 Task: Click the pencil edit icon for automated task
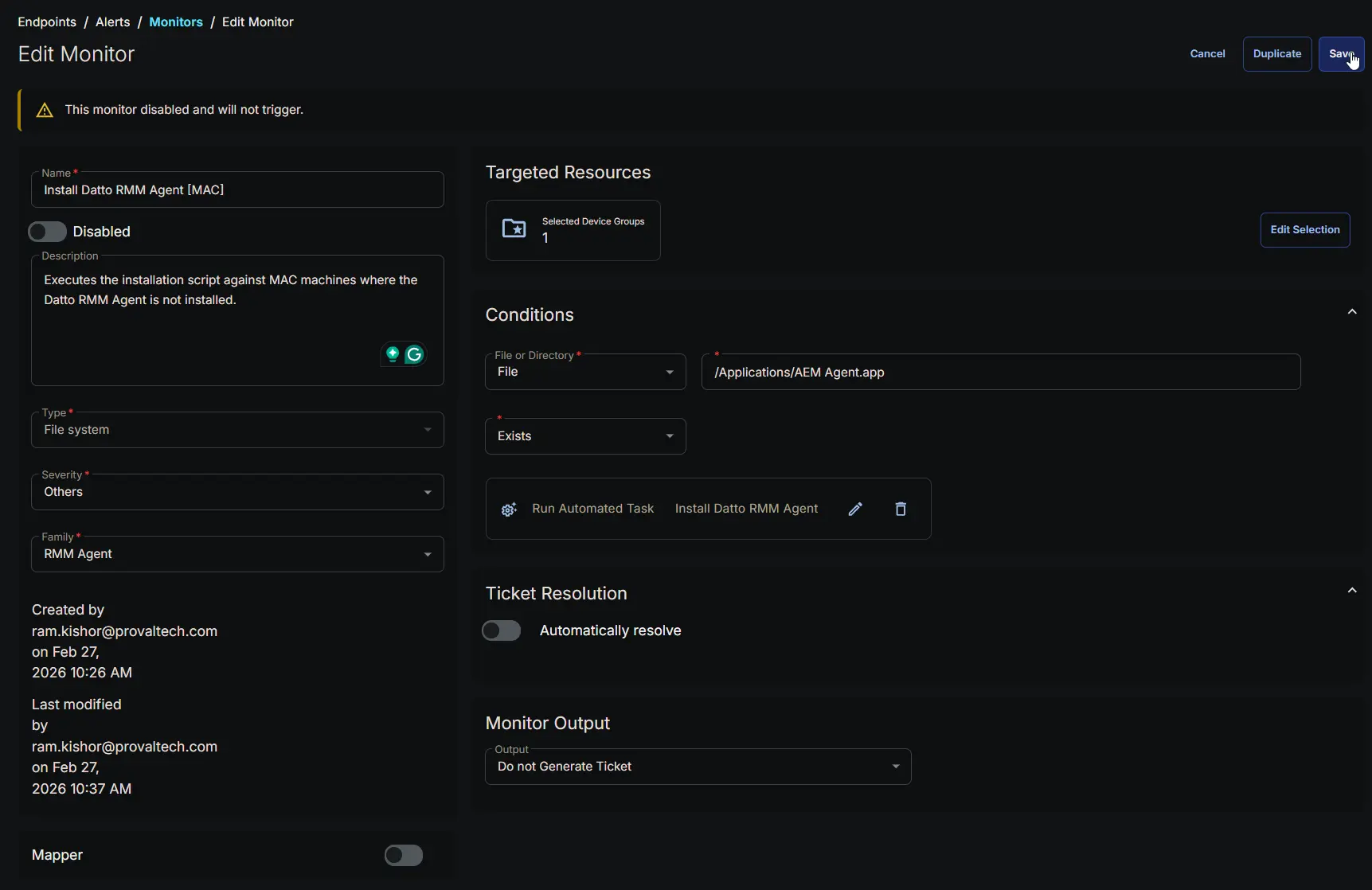(x=855, y=509)
